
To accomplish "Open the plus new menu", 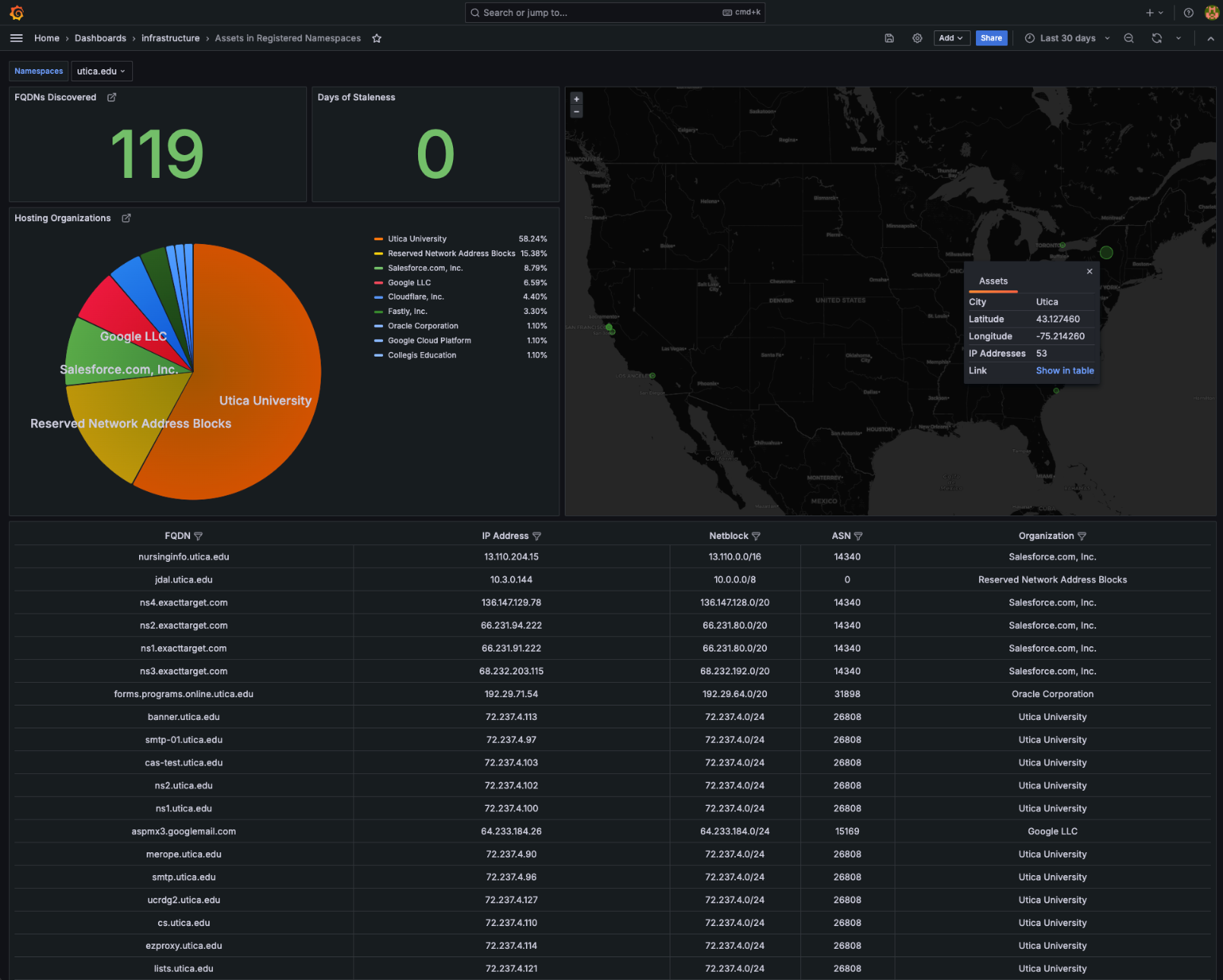I will coord(1155,13).
